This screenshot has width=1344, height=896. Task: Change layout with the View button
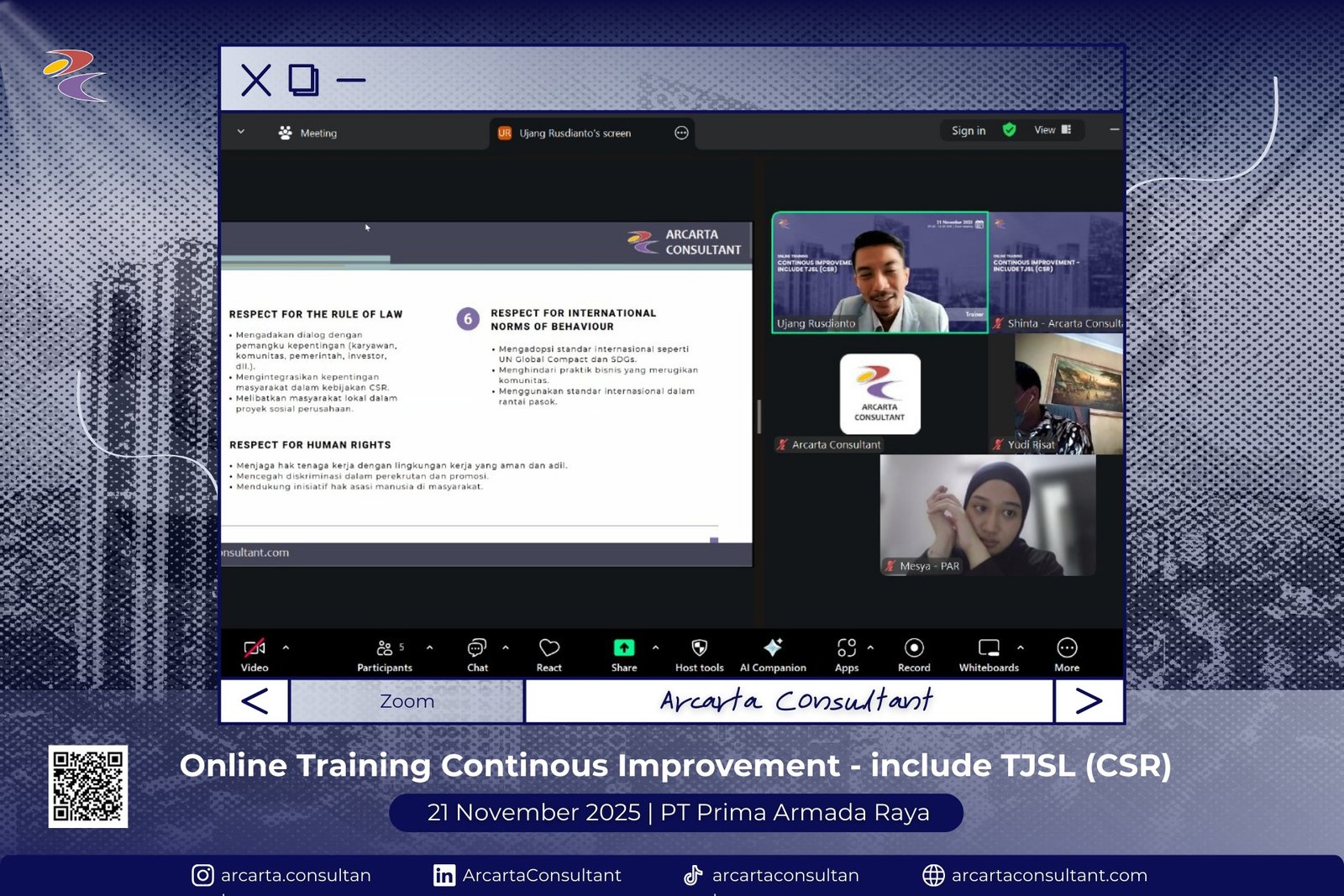coord(1052,130)
